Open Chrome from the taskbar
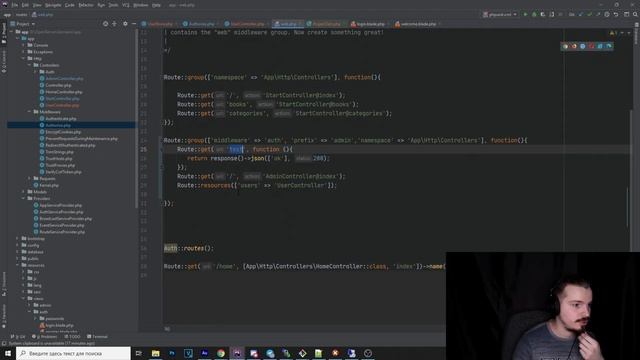640x360 pixels. point(221,353)
